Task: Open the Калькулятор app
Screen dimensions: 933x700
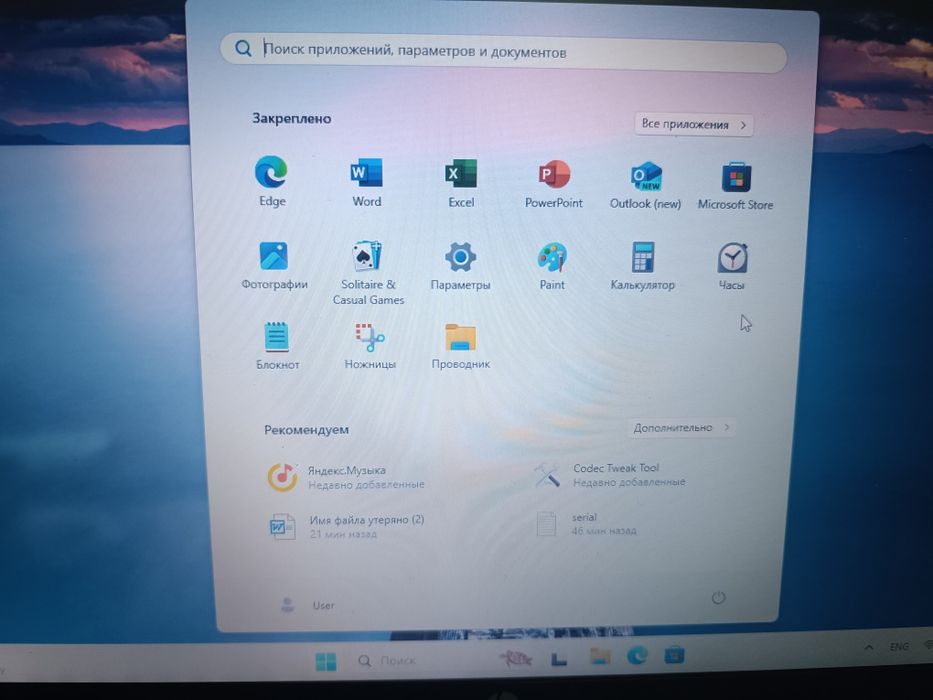Action: (x=643, y=265)
